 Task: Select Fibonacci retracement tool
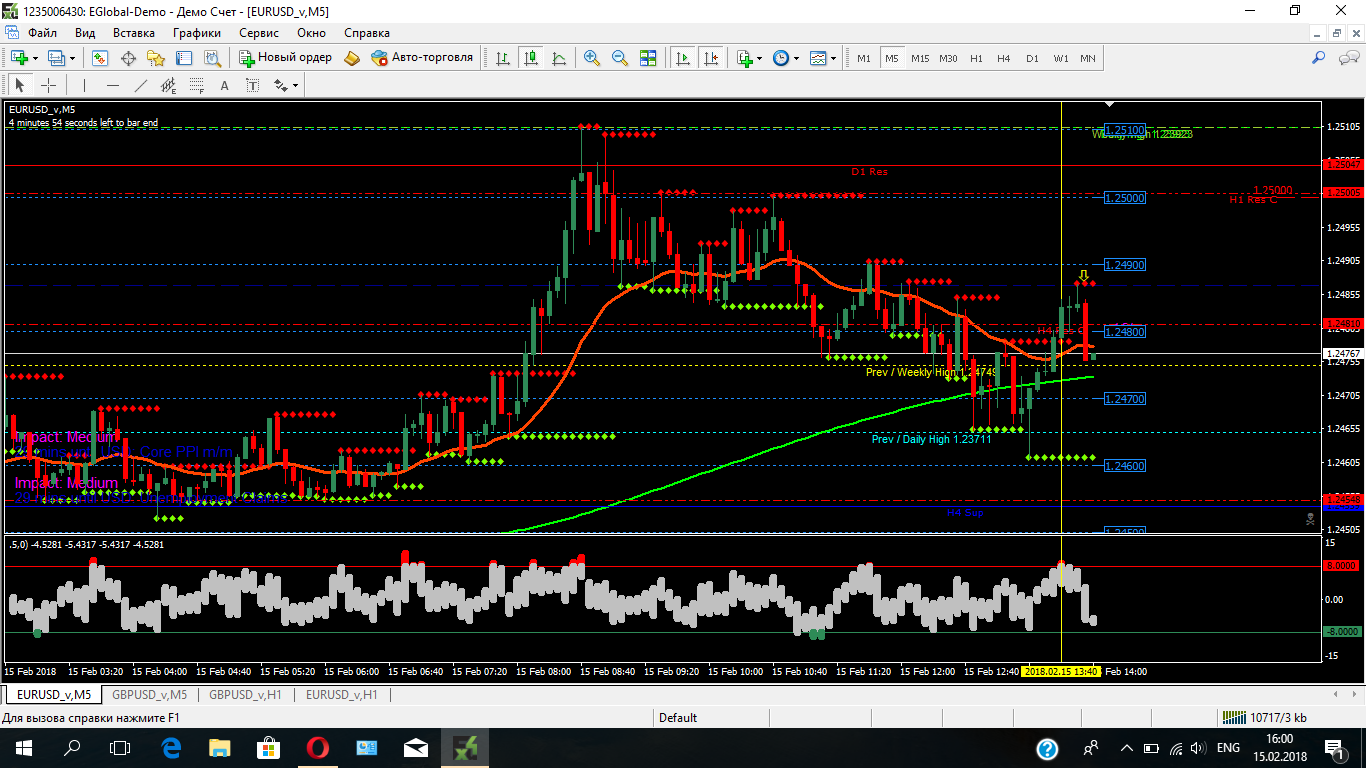[x=196, y=85]
